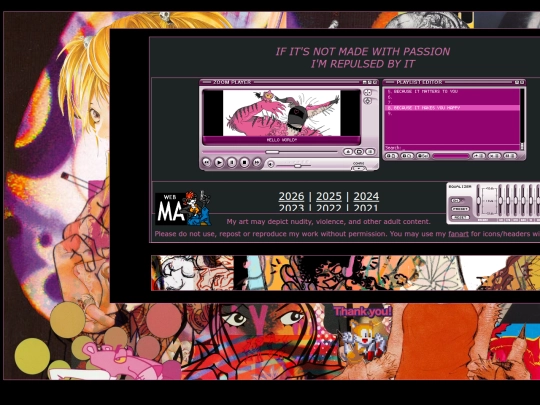Click the playlist editor scrollbar
The image size is (540, 405).
pyautogui.click(x=522, y=119)
